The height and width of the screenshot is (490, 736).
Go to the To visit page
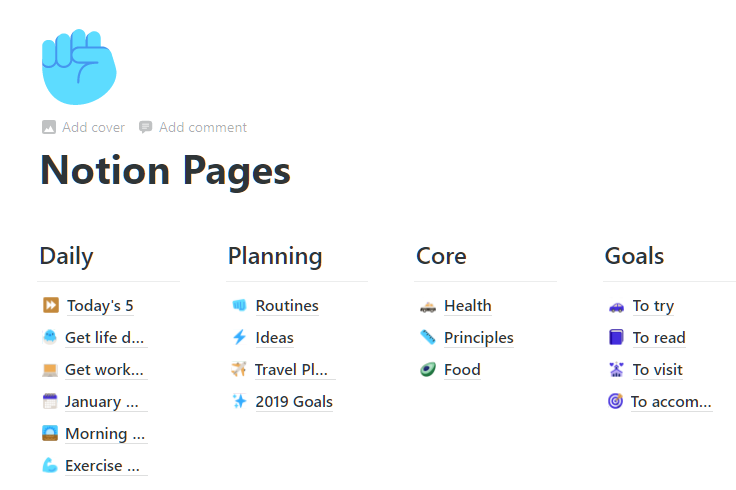point(657,369)
